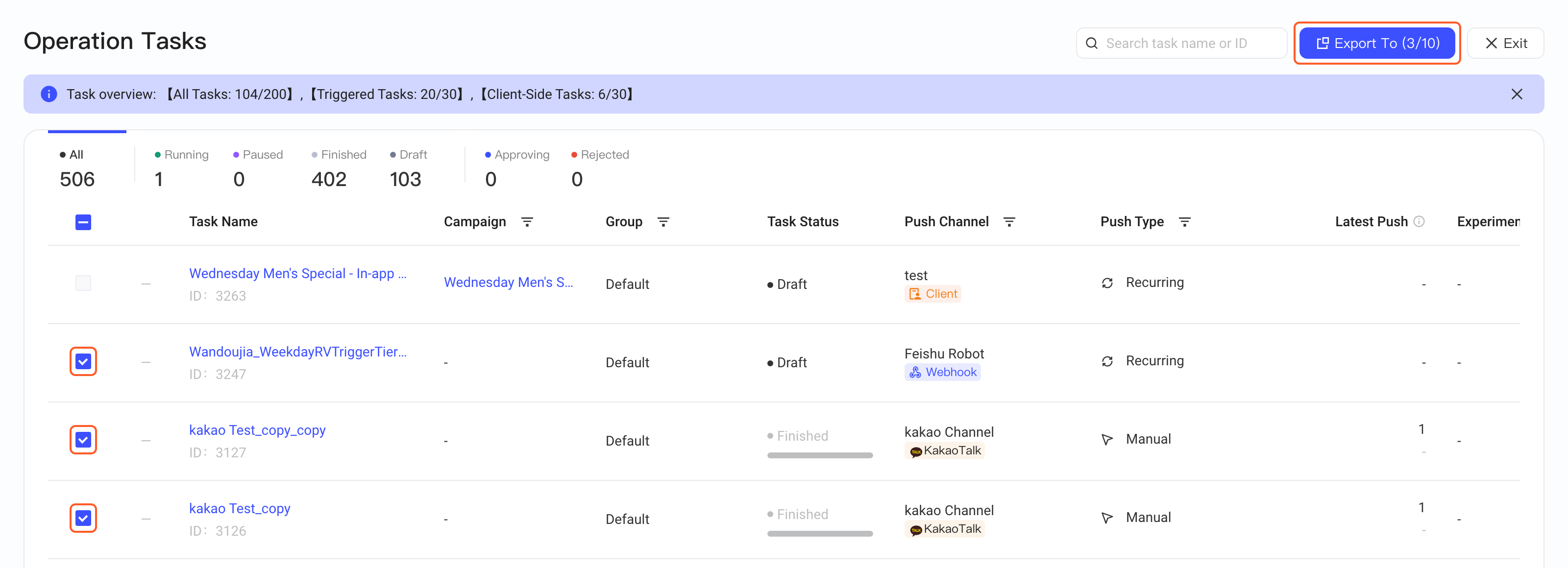Filter by Rejected tasks
Image resolution: width=1568 pixels, height=568 pixels.
pyautogui.click(x=600, y=168)
